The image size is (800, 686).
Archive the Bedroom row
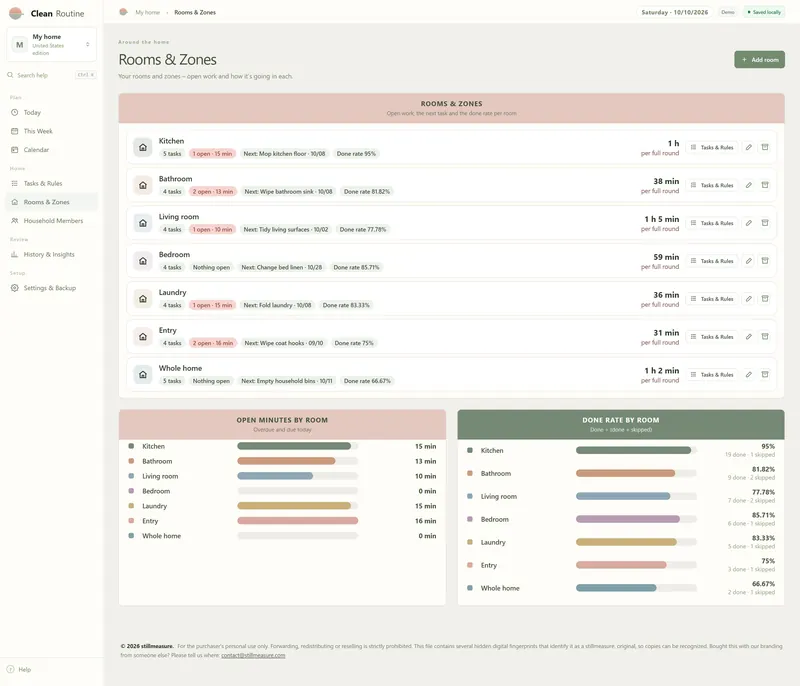(x=765, y=261)
